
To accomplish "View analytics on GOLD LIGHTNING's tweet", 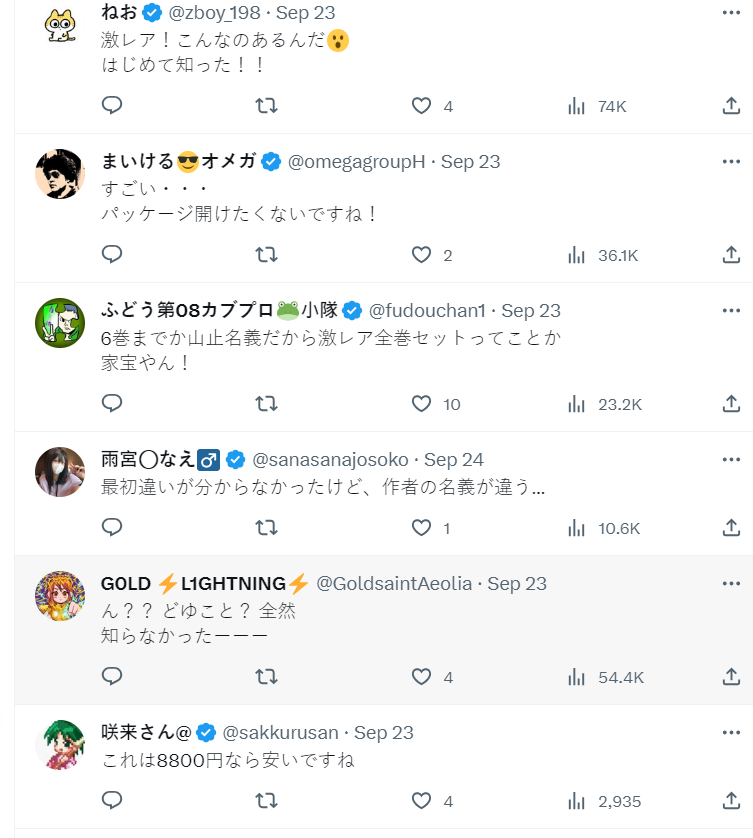I will tap(577, 677).
